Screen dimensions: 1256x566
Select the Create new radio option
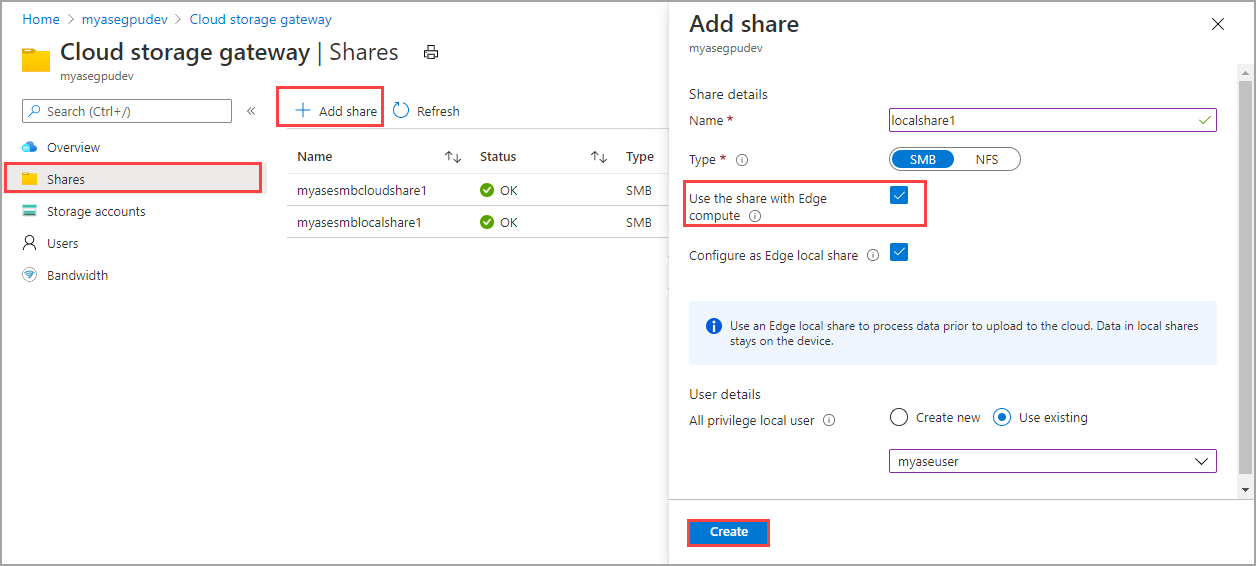click(899, 417)
